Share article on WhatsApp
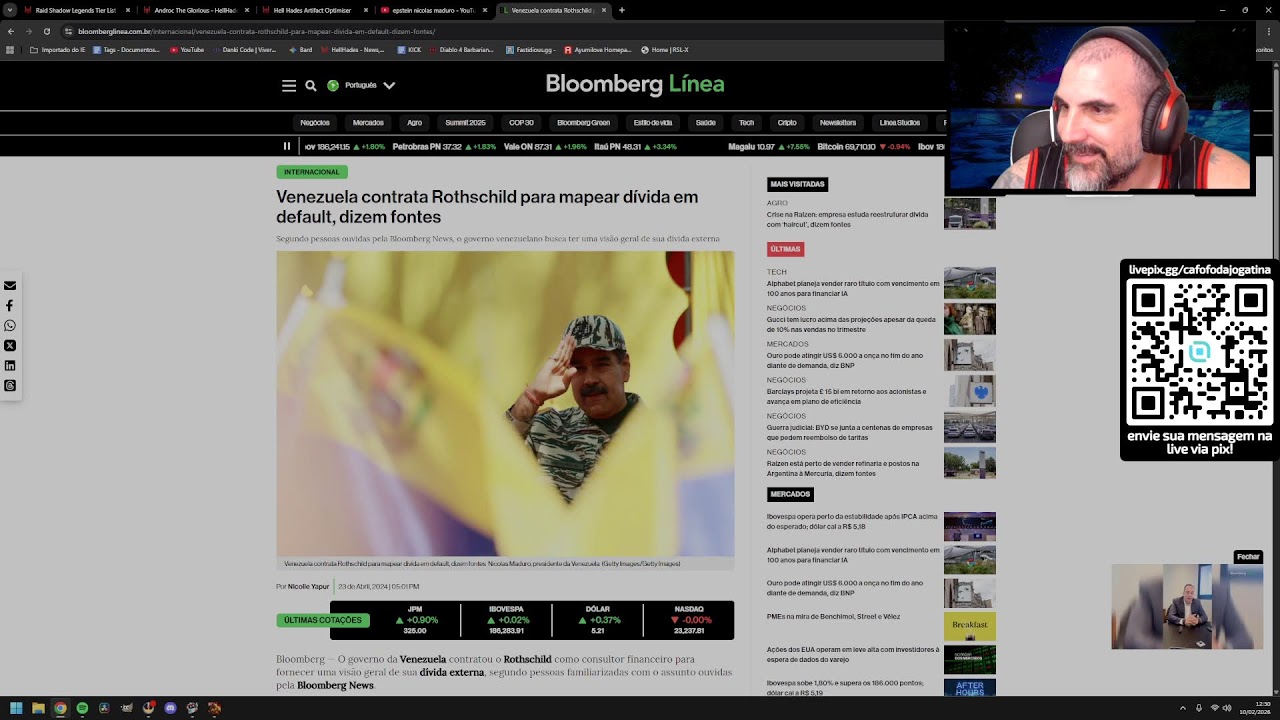Image resolution: width=1280 pixels, height=720 pixels. 10,326
